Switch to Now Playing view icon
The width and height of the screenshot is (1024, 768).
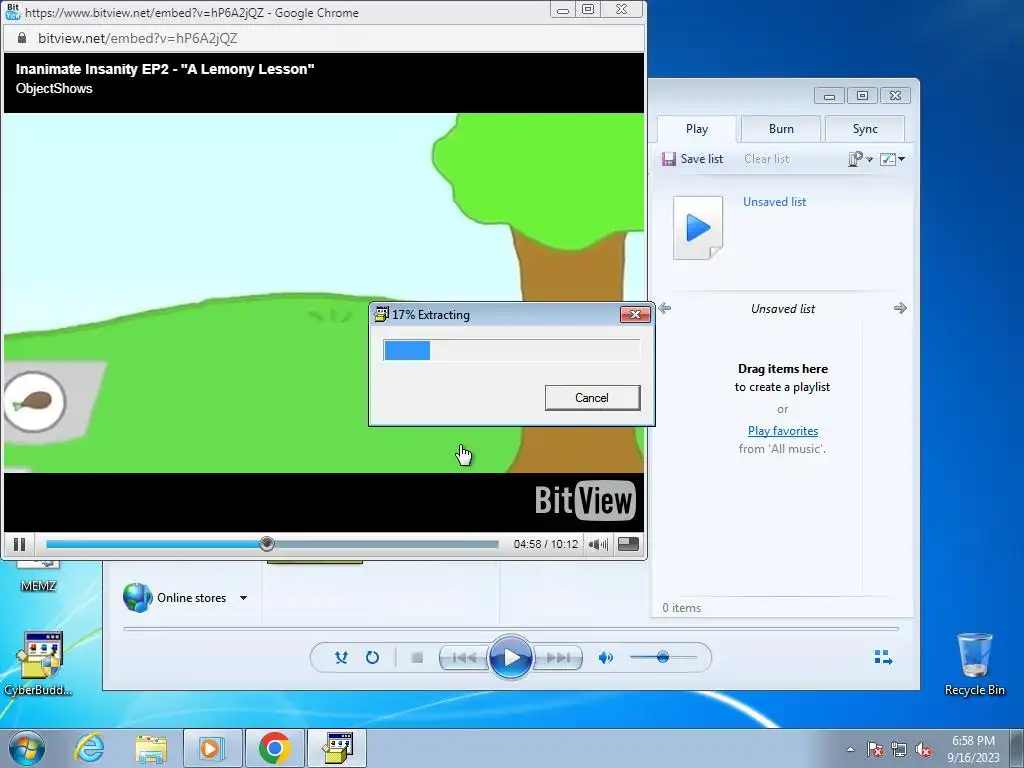coord(883,657)
